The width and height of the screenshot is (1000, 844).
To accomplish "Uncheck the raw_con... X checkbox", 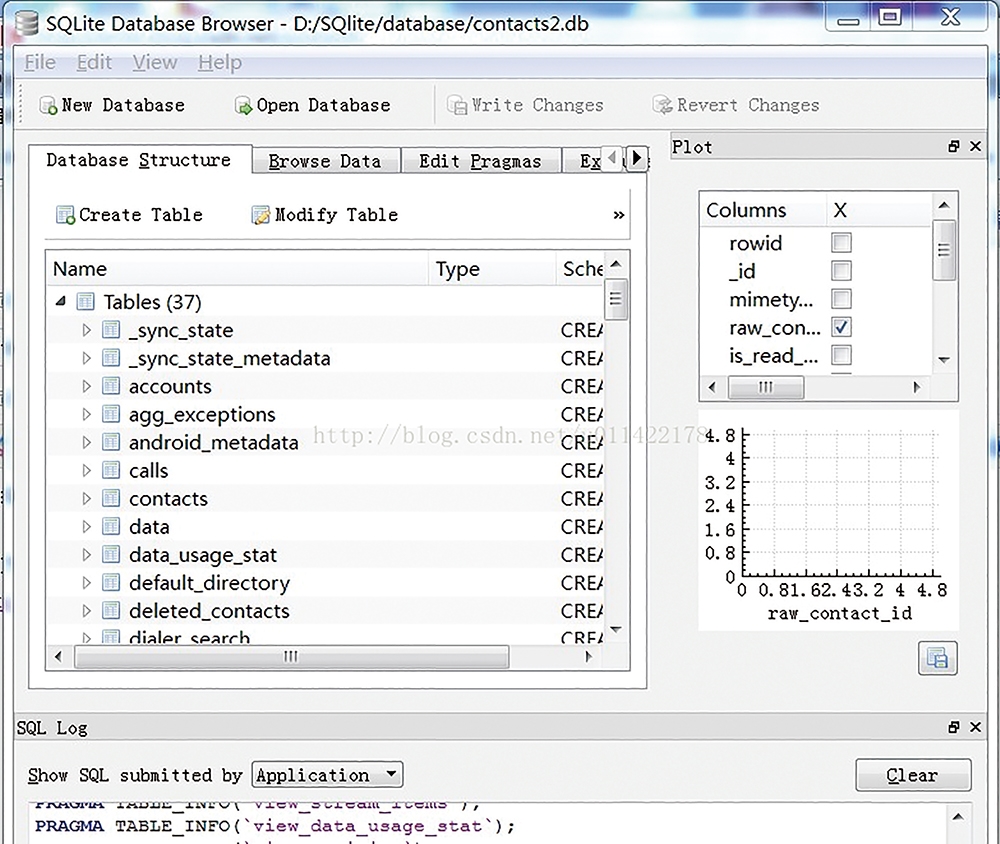I will [841, 327].
